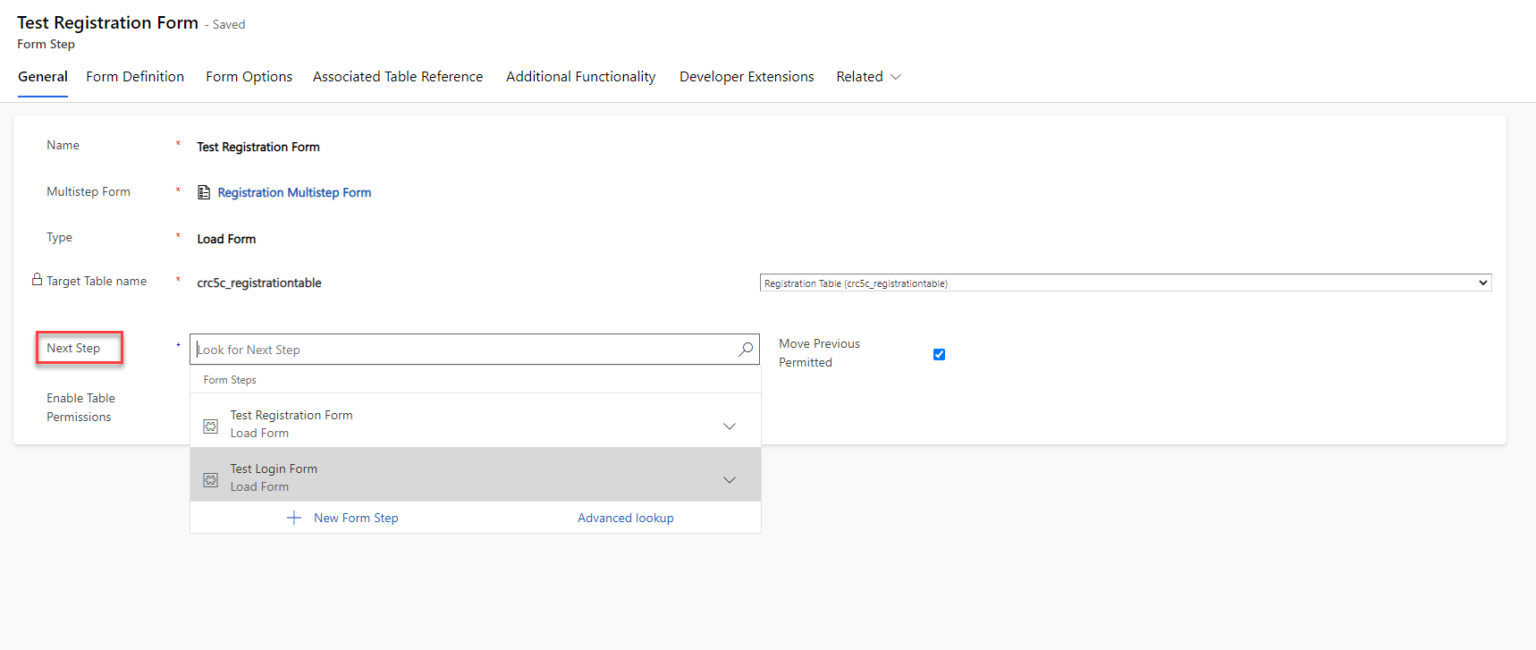This screenshot has width=1536, height=650.
Task: Switch to the Form Definition tab
Action: coord(135,77)
